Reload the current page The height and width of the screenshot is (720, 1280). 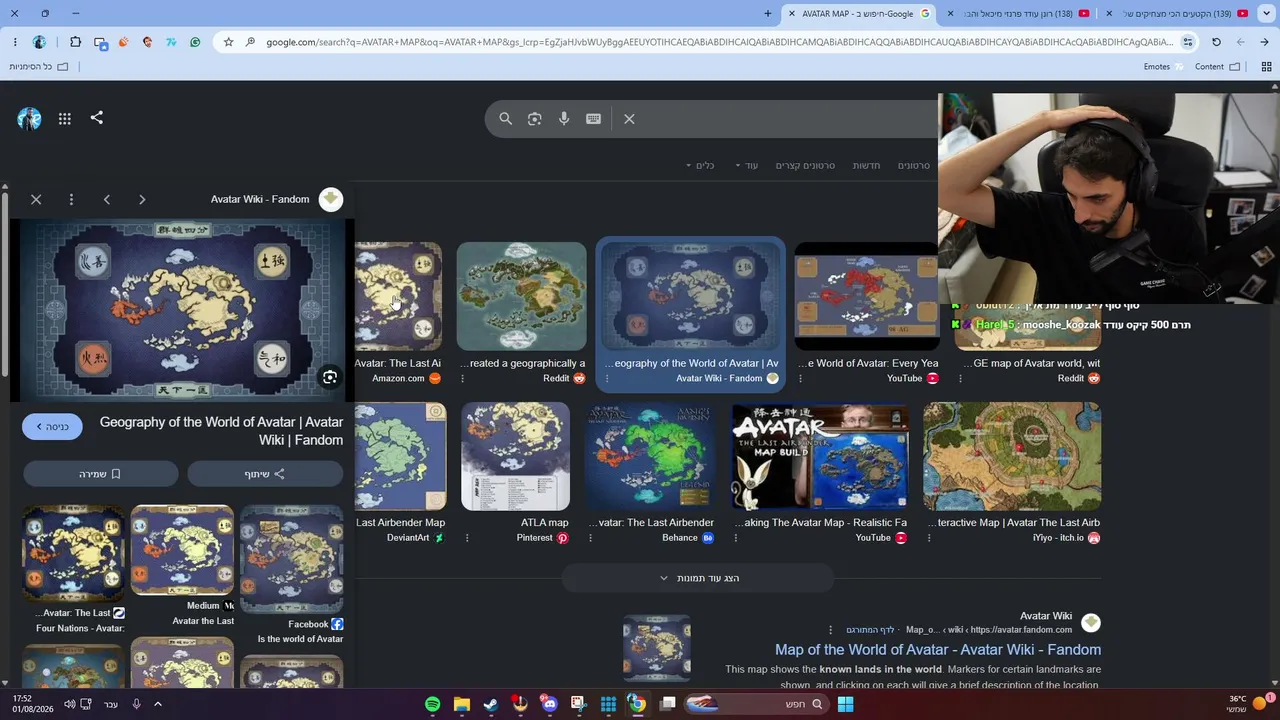[x=1216, y=42]
